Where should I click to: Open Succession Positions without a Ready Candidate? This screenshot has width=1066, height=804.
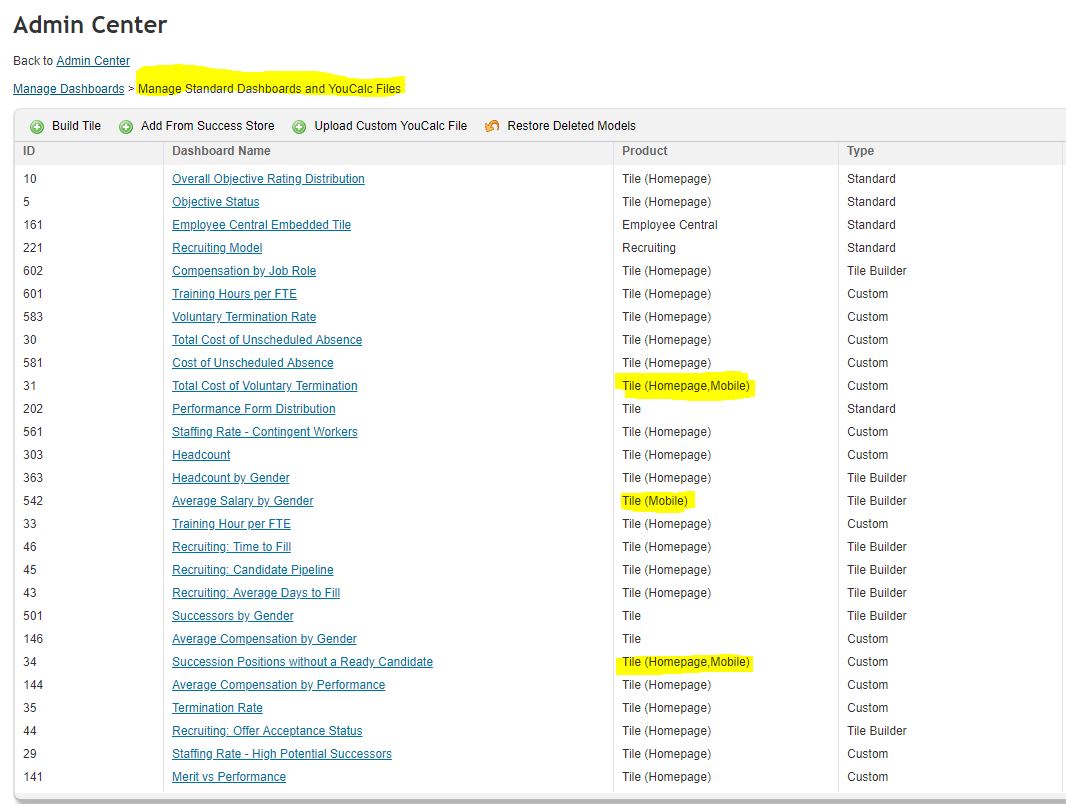[302, 662]
